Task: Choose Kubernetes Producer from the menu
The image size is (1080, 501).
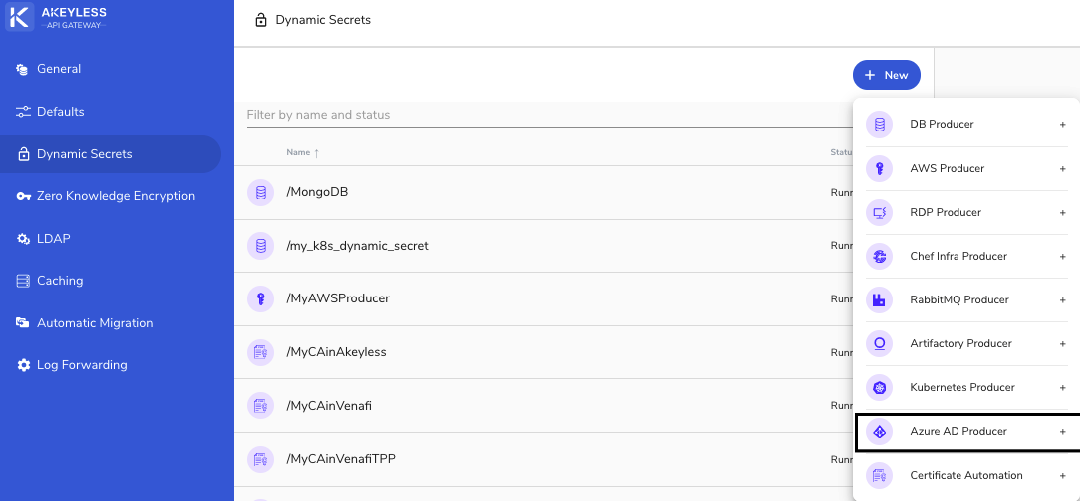Action: tap(967, 387)
